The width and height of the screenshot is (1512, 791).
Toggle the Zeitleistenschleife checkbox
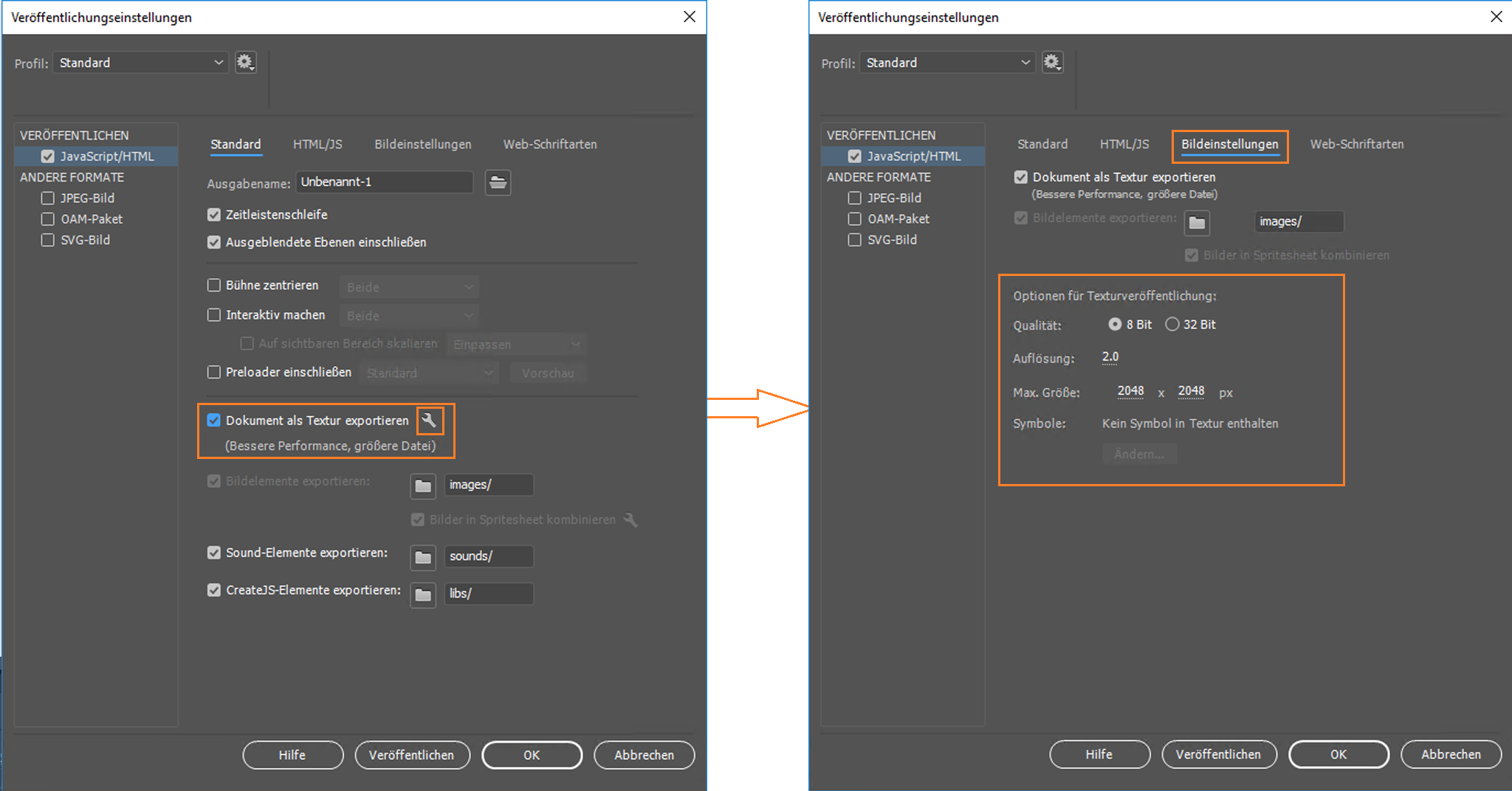pyautogui.click(x=214, y=215)
